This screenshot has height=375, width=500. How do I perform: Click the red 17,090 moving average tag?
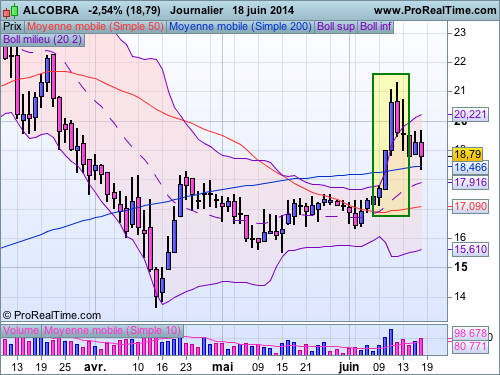click(470, 206)
